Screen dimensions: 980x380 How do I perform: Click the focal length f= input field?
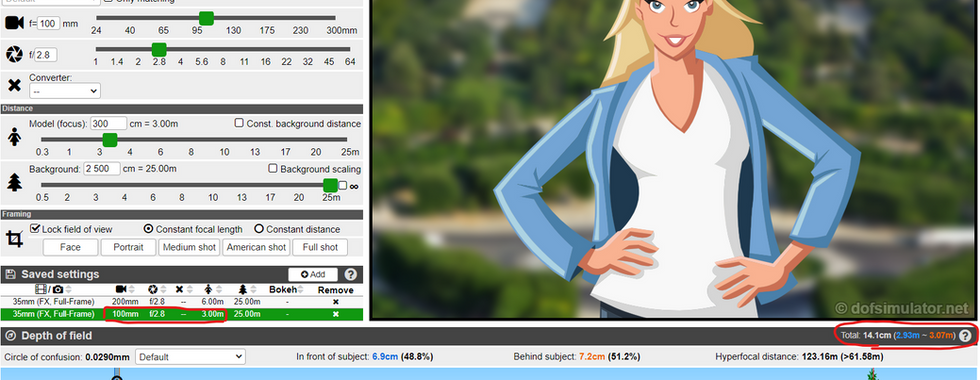coord(48,24)
